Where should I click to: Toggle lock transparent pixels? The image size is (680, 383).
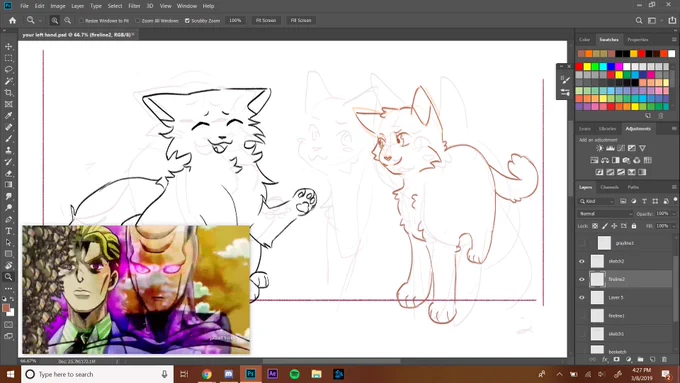[x=595, y=226]
